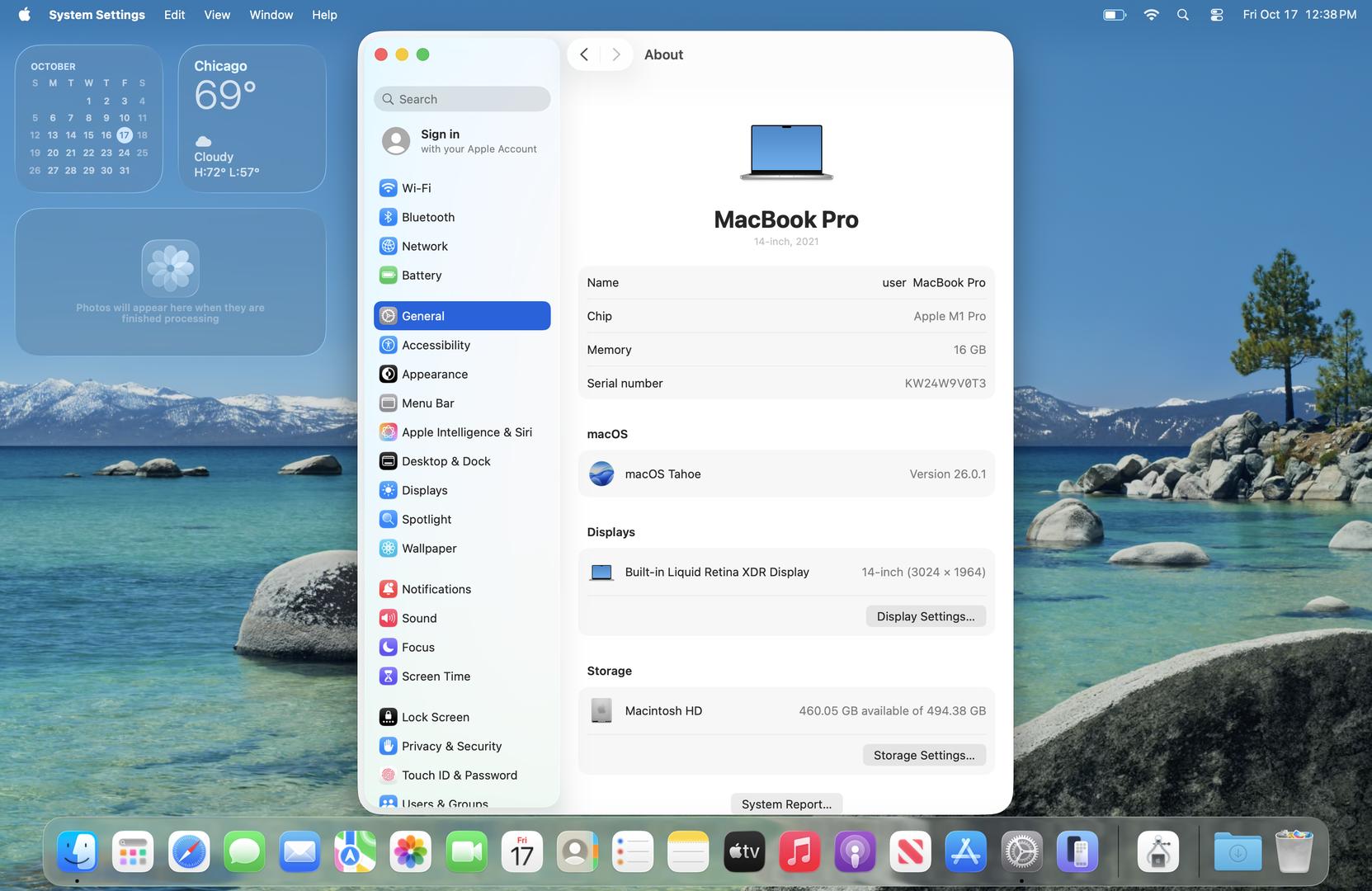Open the View menu in the menu bar
The image size is (1372, 891).
217,15
